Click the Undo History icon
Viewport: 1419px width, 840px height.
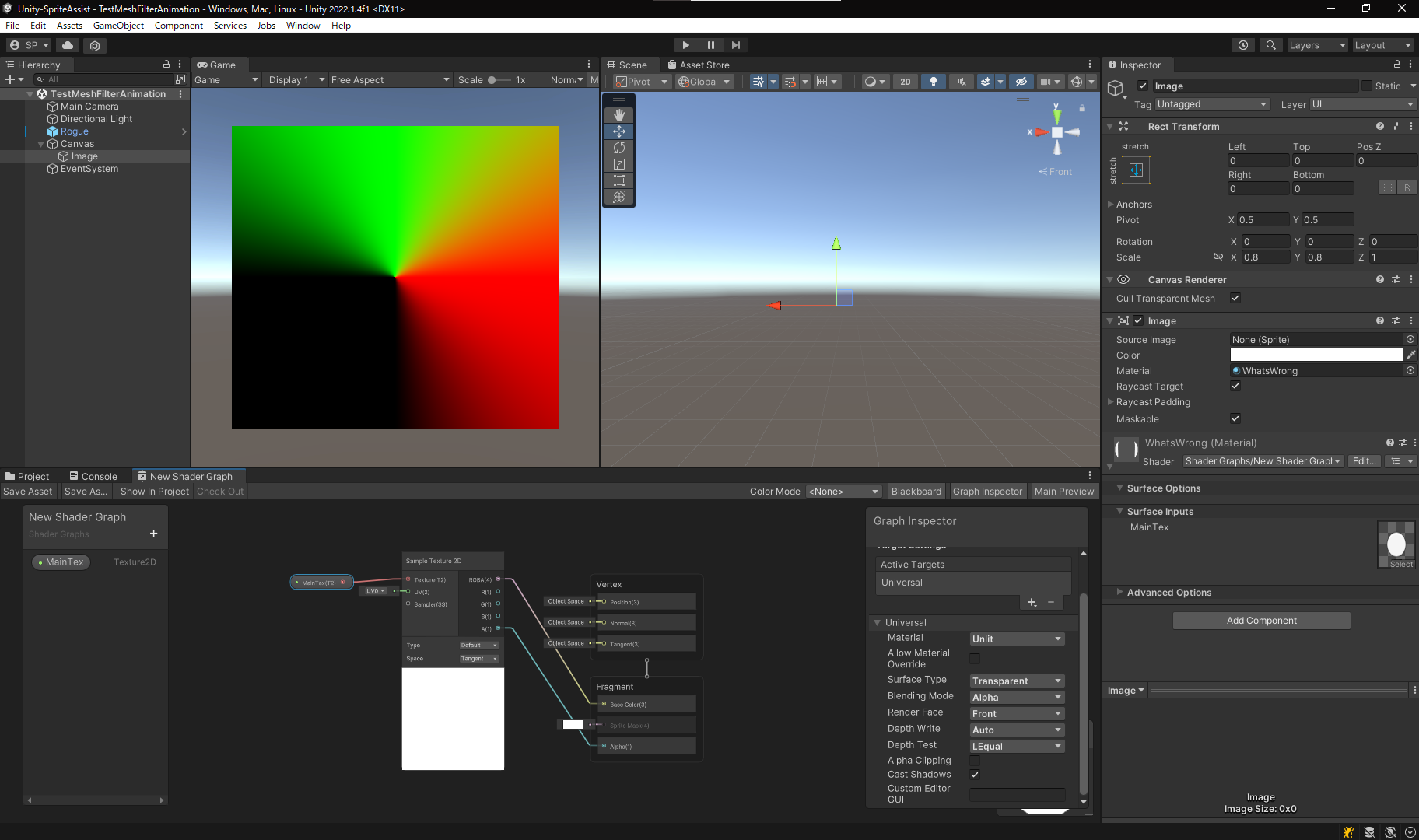coord(1243,45)
